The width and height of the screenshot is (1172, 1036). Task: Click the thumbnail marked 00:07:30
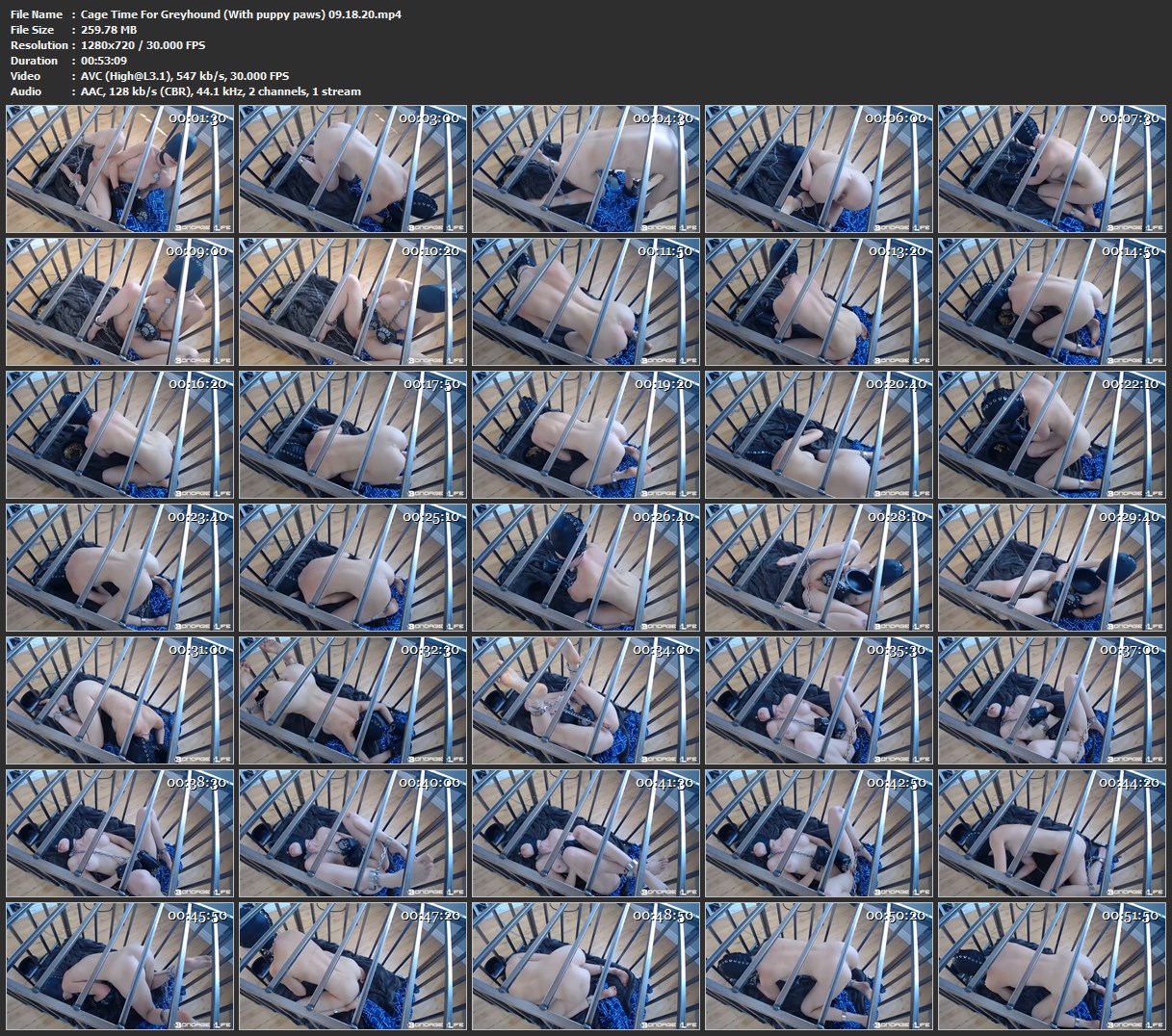(x=1052, y=168)
